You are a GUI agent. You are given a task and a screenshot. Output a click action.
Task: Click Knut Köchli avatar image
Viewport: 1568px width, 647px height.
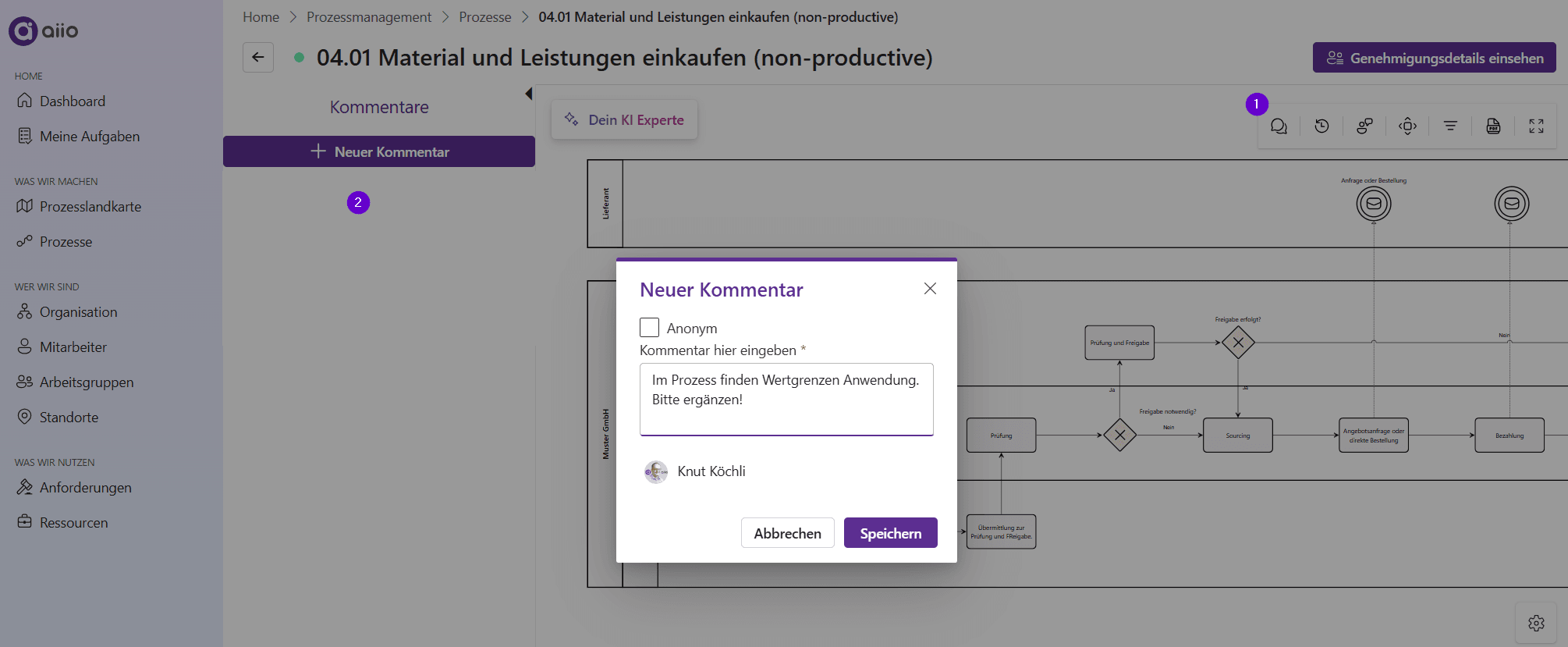click(656, 471)
